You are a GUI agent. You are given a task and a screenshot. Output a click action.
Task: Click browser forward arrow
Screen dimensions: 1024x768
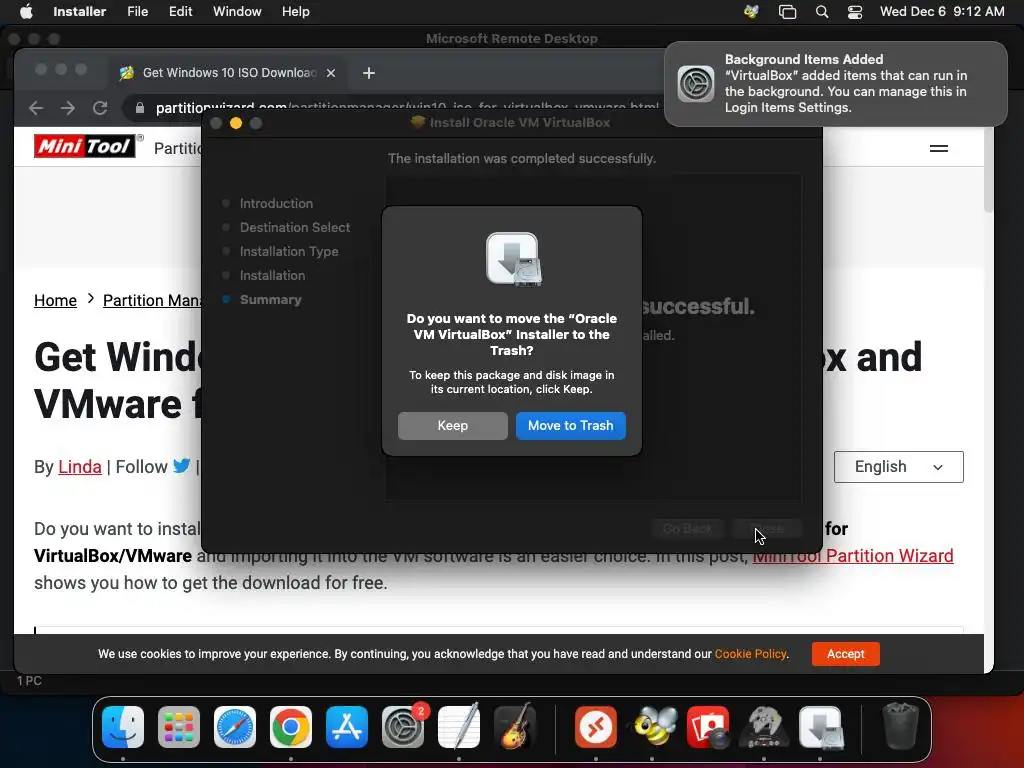[x=68, y=108]
